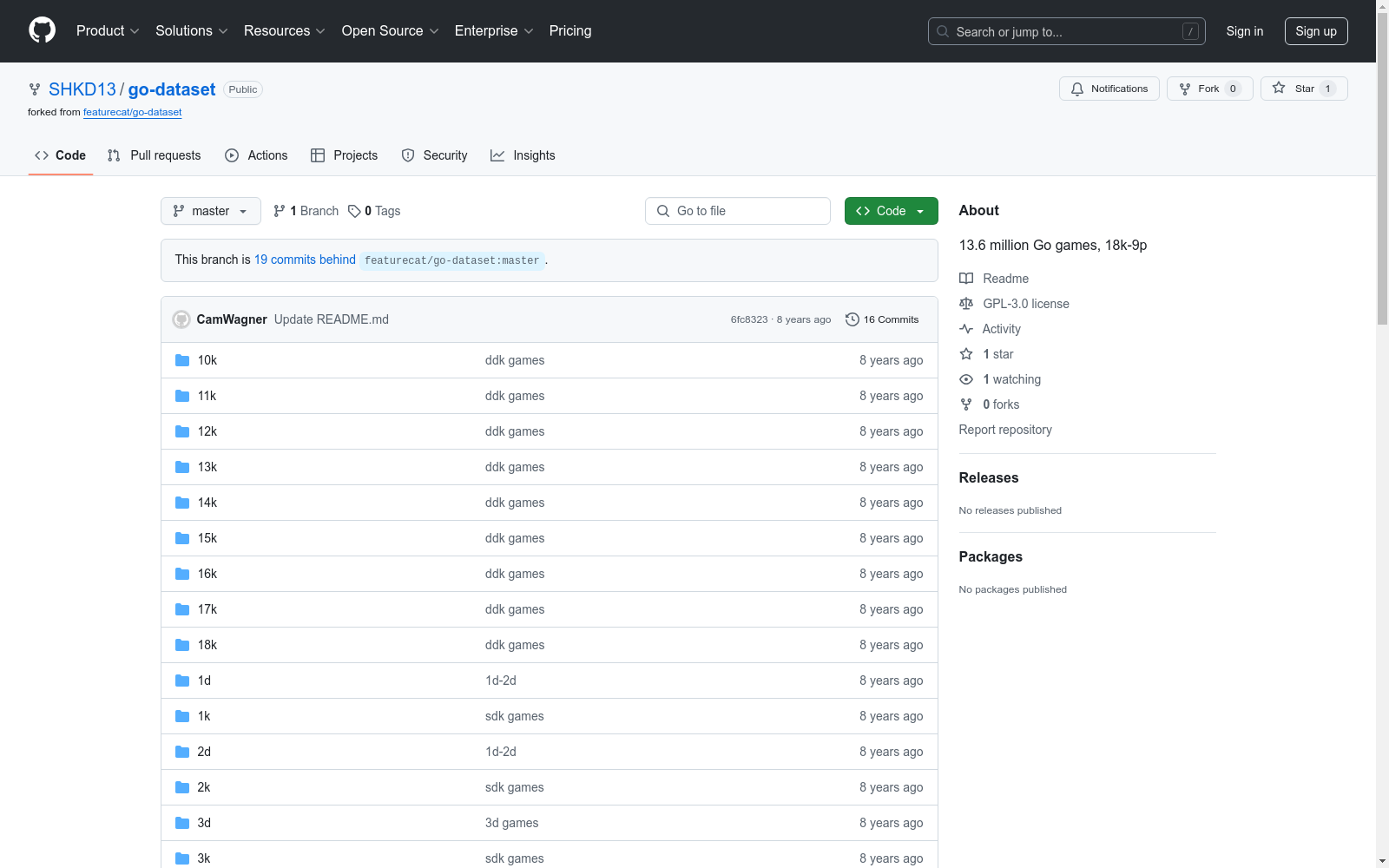Click the Sign in link
Screen dimensions: 1389x868
coord(1245,31)
